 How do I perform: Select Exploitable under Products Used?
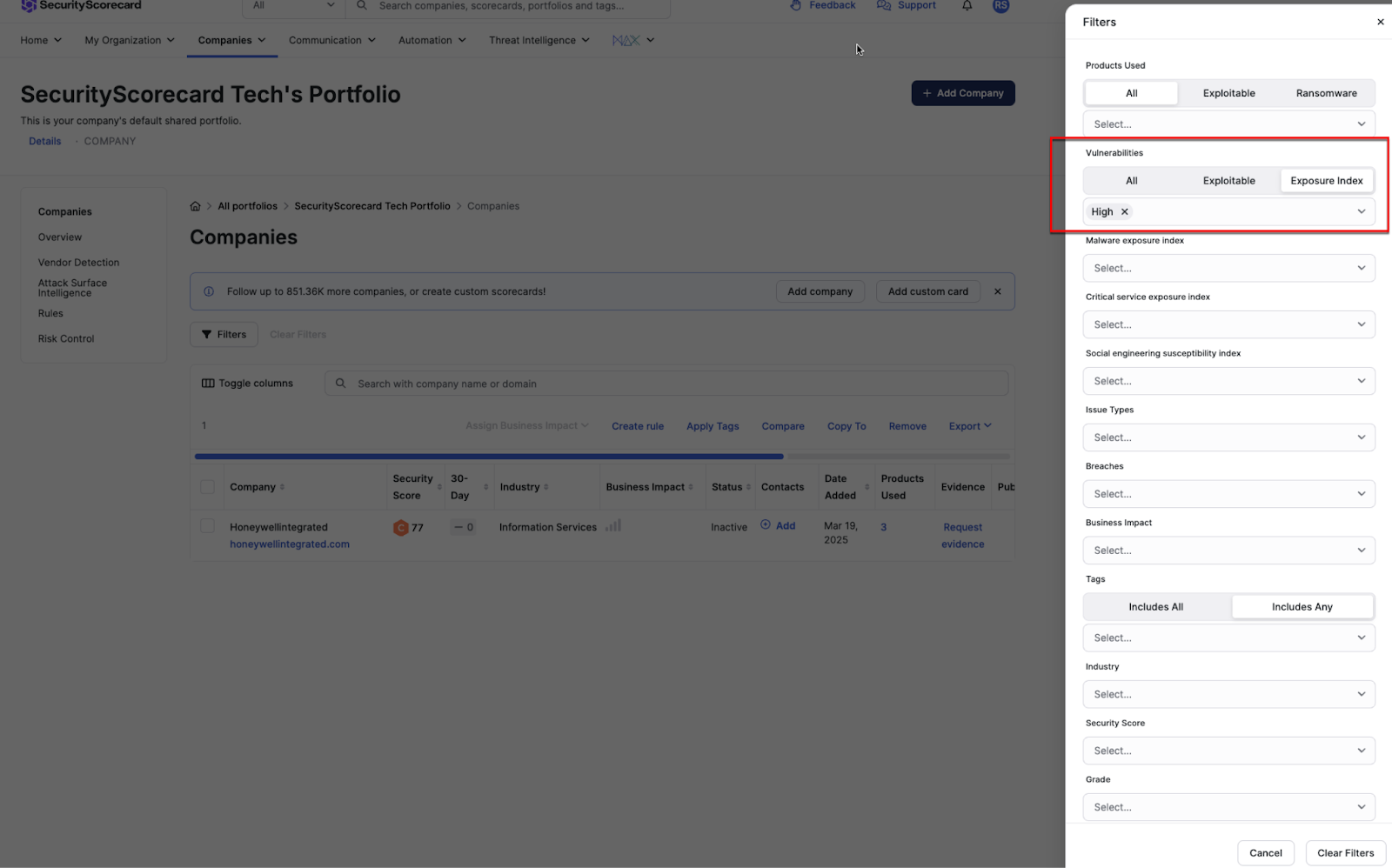[x=1228, y=93]
